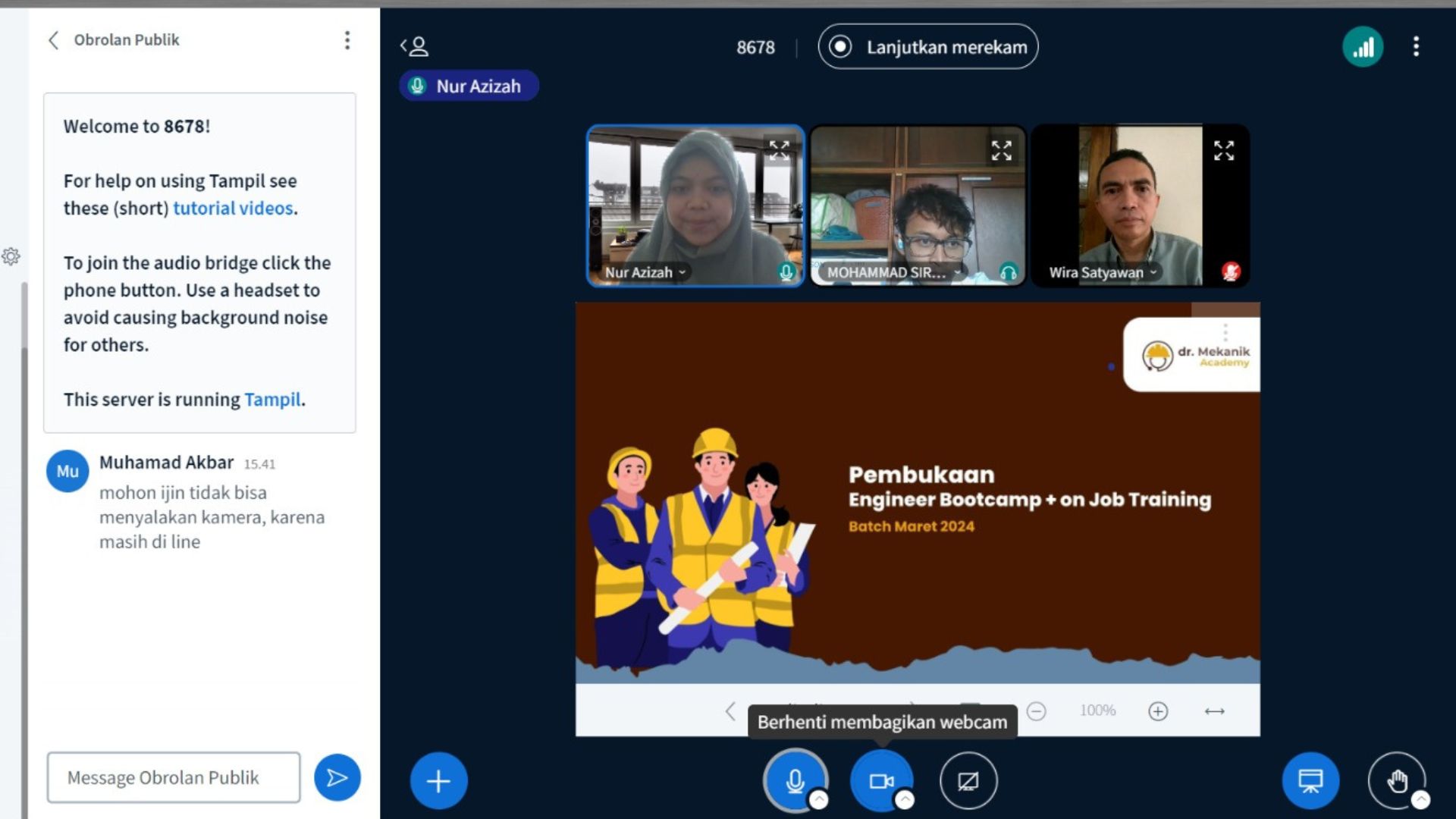Click the send message arrow icon

point(337,777)
